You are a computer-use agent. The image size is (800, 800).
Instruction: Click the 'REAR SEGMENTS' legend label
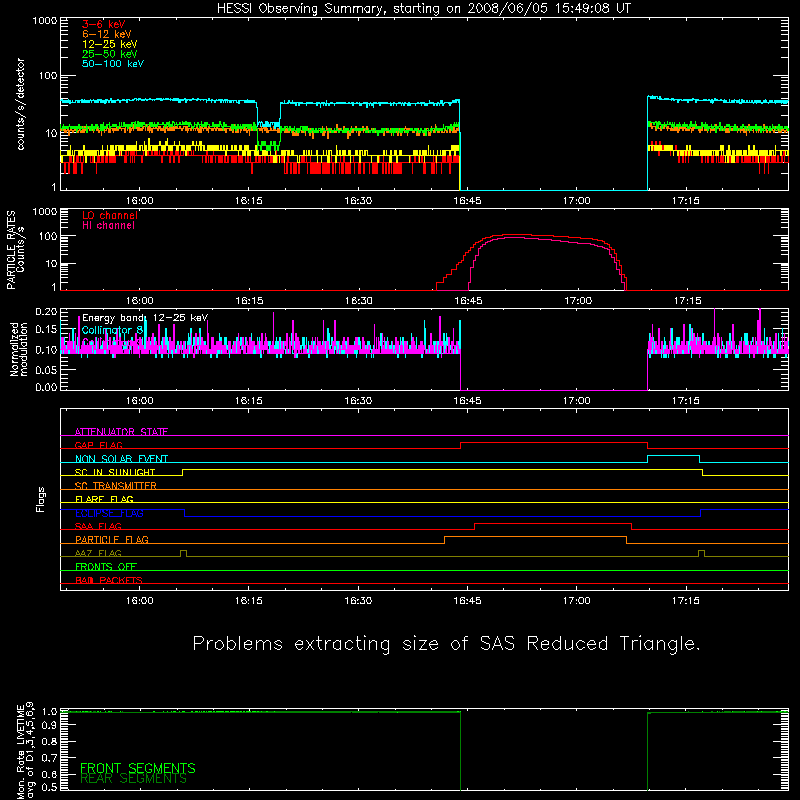tap(134, 779)
